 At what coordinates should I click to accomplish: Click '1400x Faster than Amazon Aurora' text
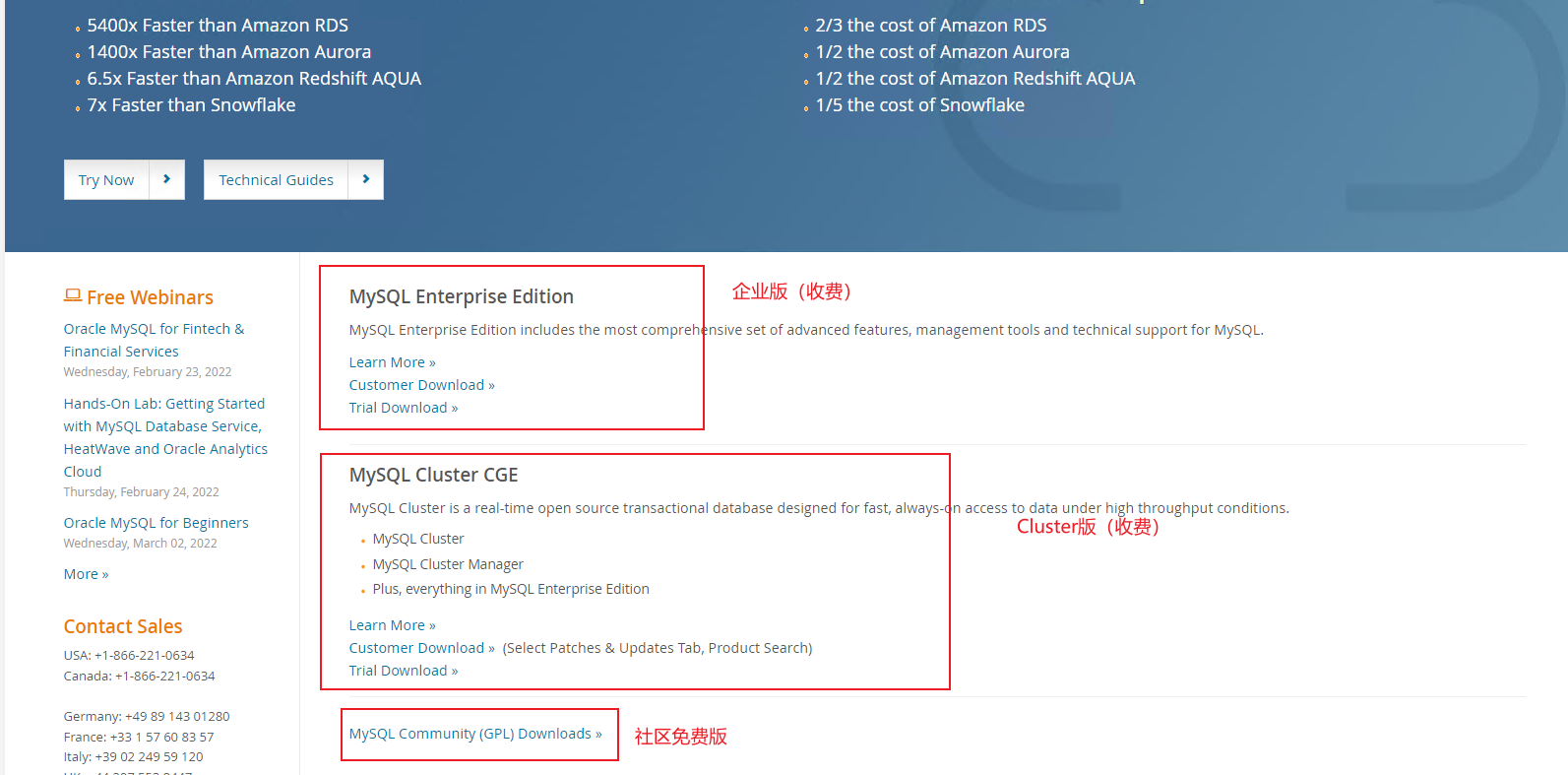pyautogui.click(x=229, y=52)
